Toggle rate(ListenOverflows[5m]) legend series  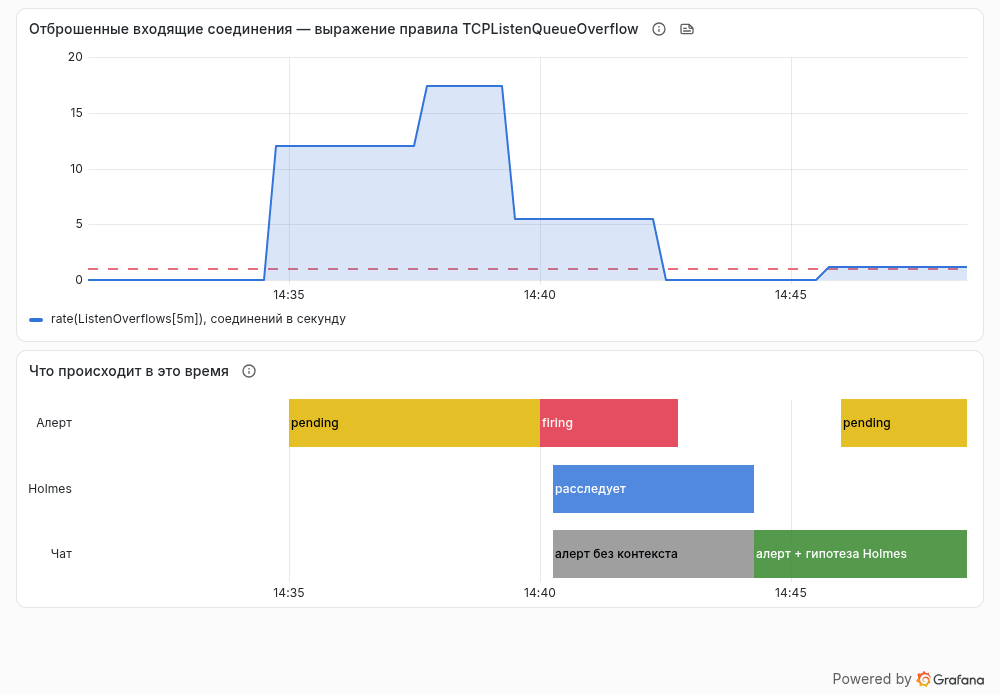pyautogui.click(x=198, y=319)
